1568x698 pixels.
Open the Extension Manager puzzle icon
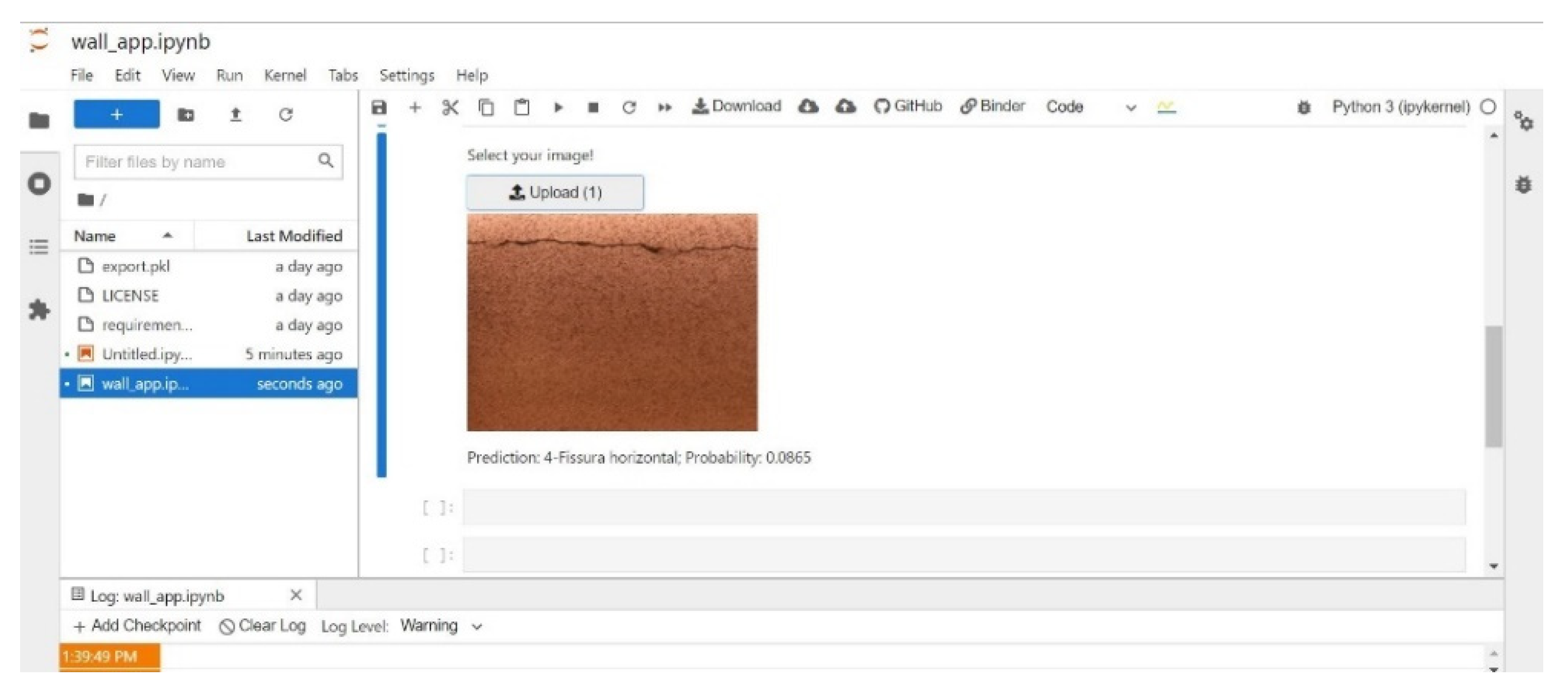click(39, 310)
